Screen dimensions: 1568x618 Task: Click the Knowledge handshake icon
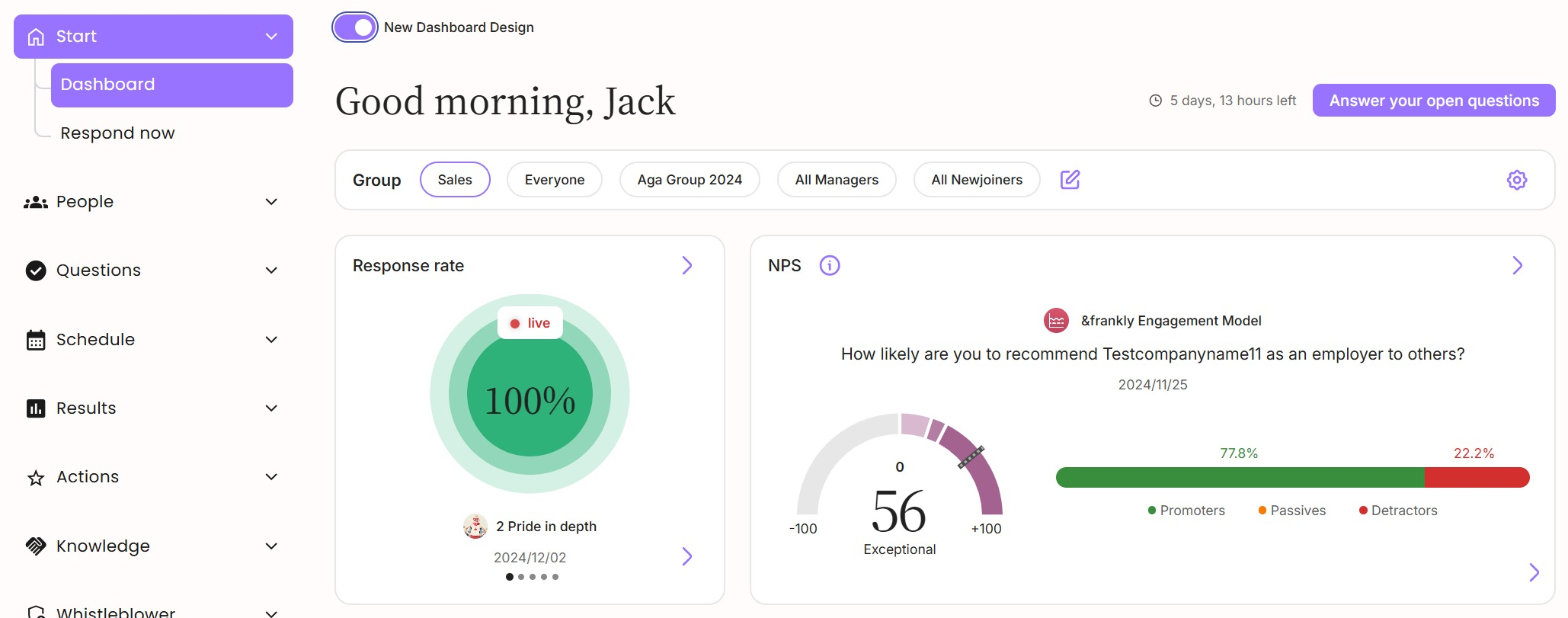[36, 546]
